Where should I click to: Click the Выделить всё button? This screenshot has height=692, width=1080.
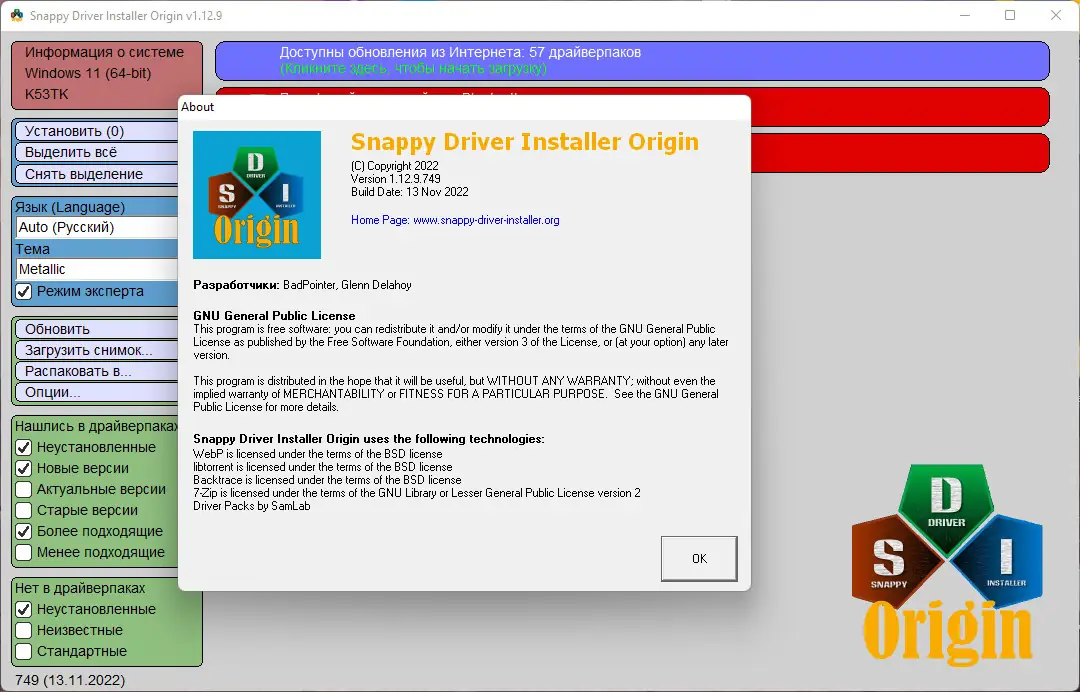tap(96, 152)
